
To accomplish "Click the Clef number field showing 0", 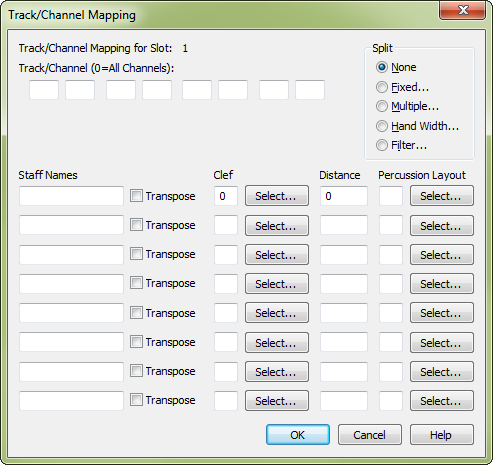I will pos(226,196).
